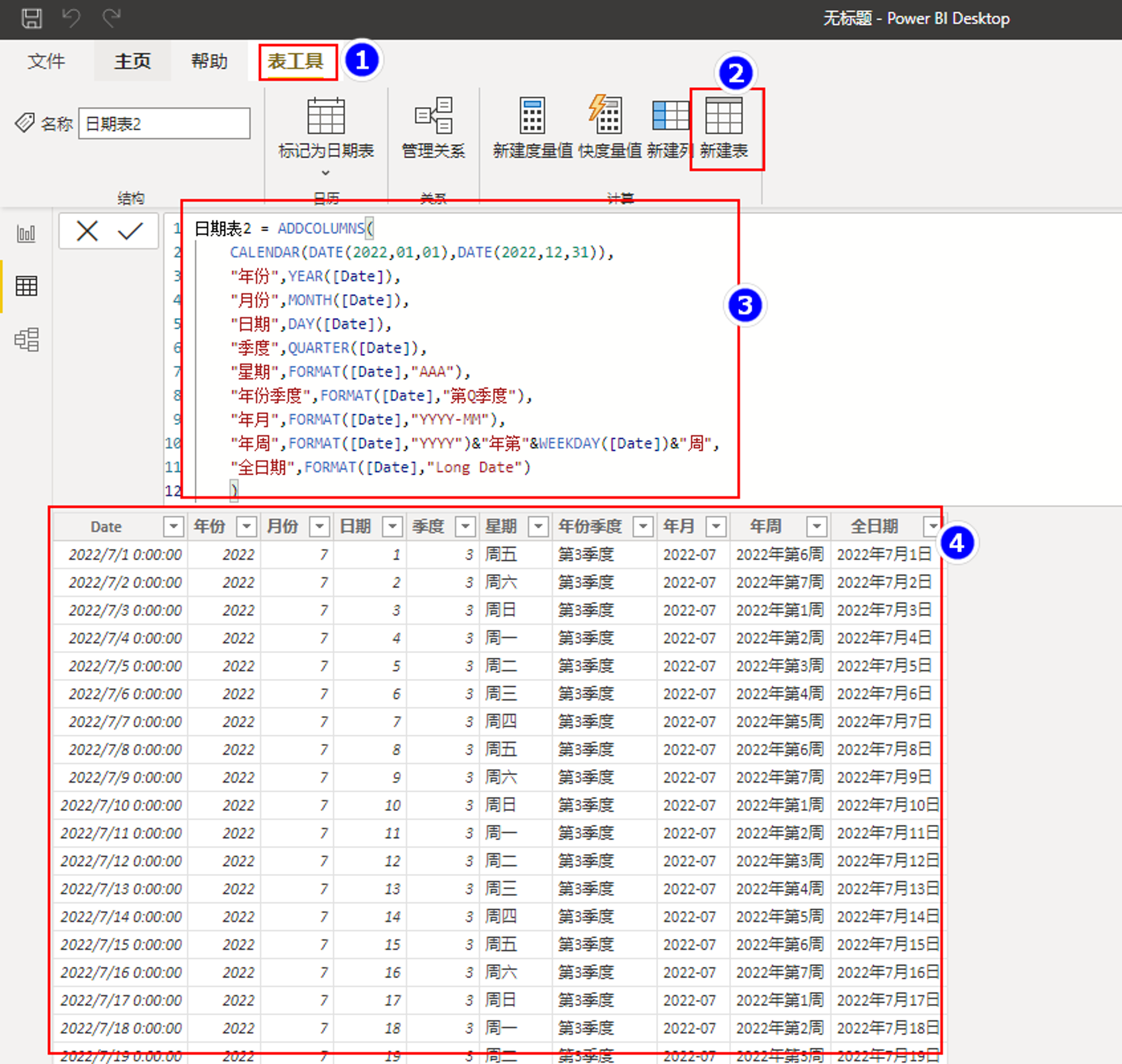Open 日期 column filter dropdown
The image size is (1122, 1064).
click(393, 526)
